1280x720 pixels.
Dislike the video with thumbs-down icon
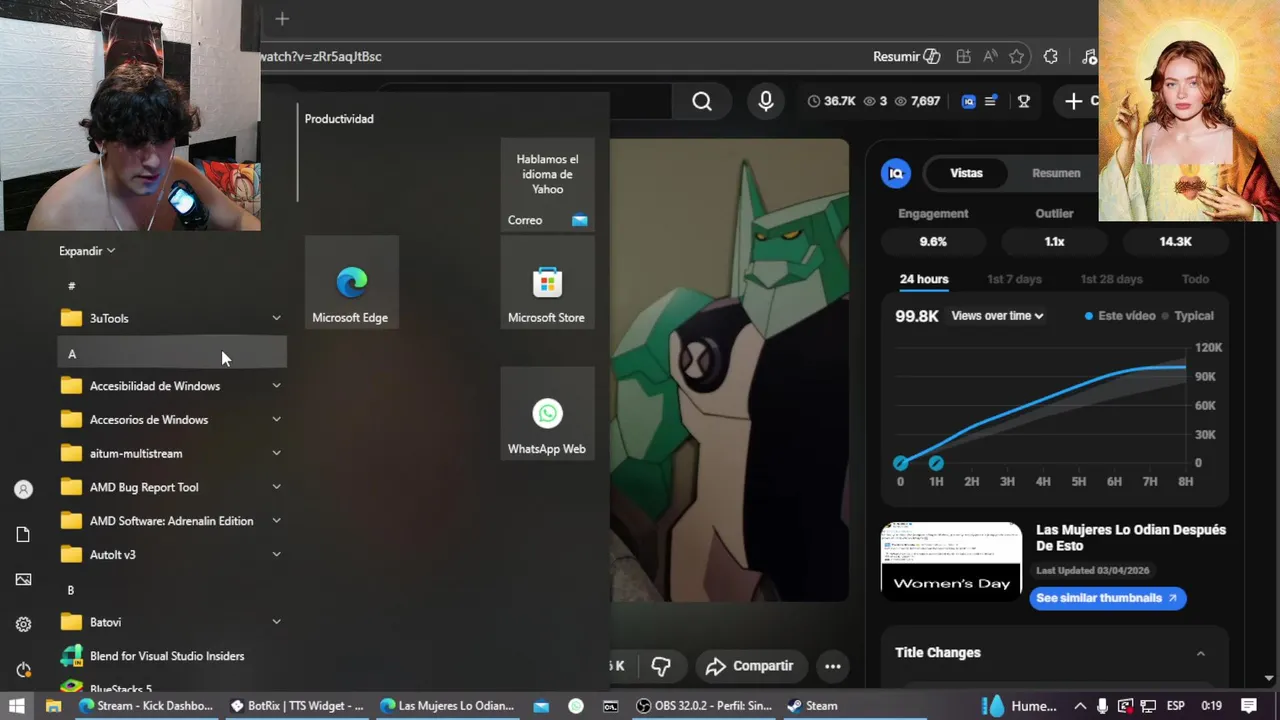[x=661, y=666]
